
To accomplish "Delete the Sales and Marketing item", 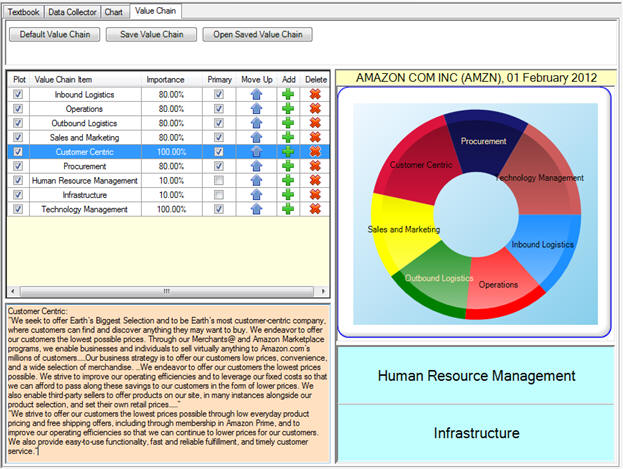I will [315, 137].
